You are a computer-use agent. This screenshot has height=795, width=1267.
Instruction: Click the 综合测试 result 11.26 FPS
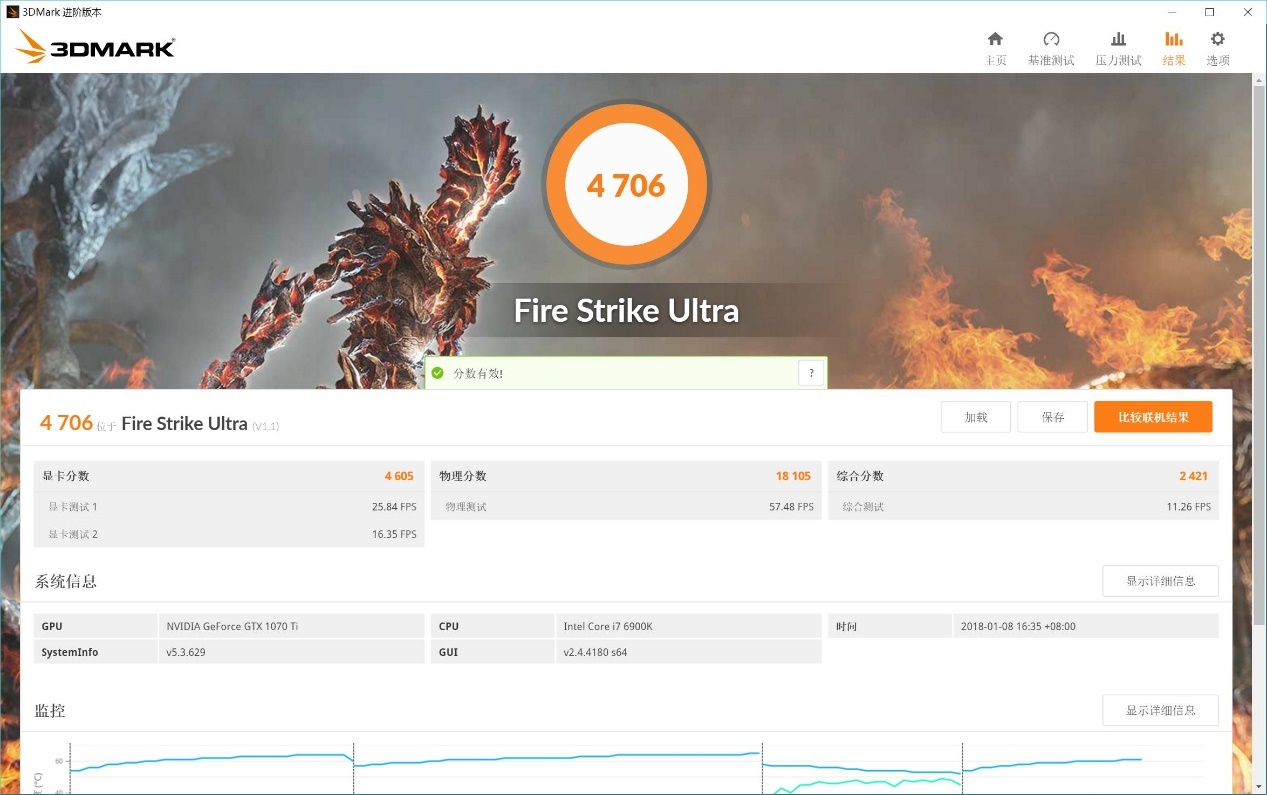(x=1189, y=507)
